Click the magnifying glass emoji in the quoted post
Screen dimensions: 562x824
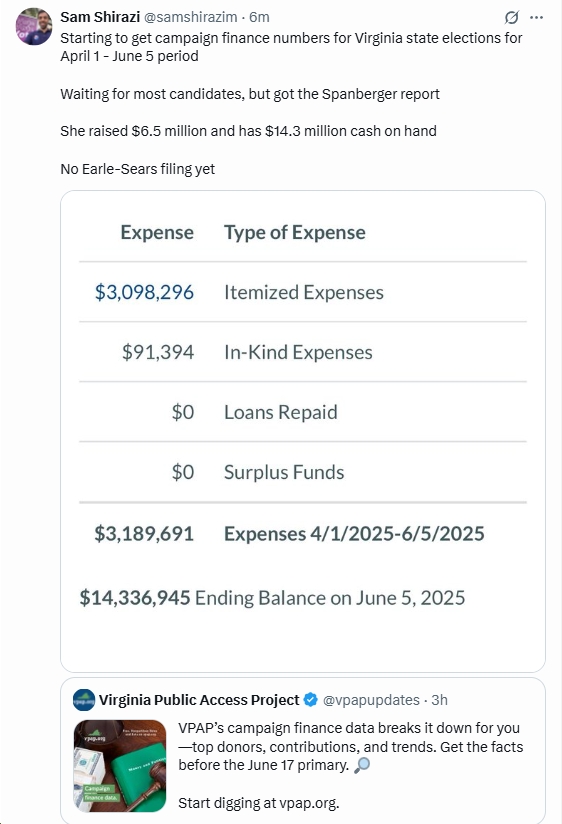pyautogui.click(x=362, y=765)
